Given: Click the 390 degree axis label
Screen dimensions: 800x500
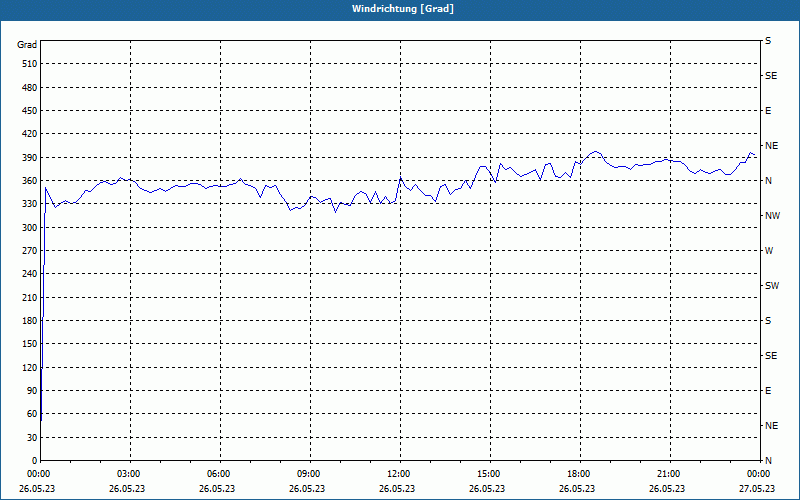Looking at the screenshot, I should coord(30,158).
